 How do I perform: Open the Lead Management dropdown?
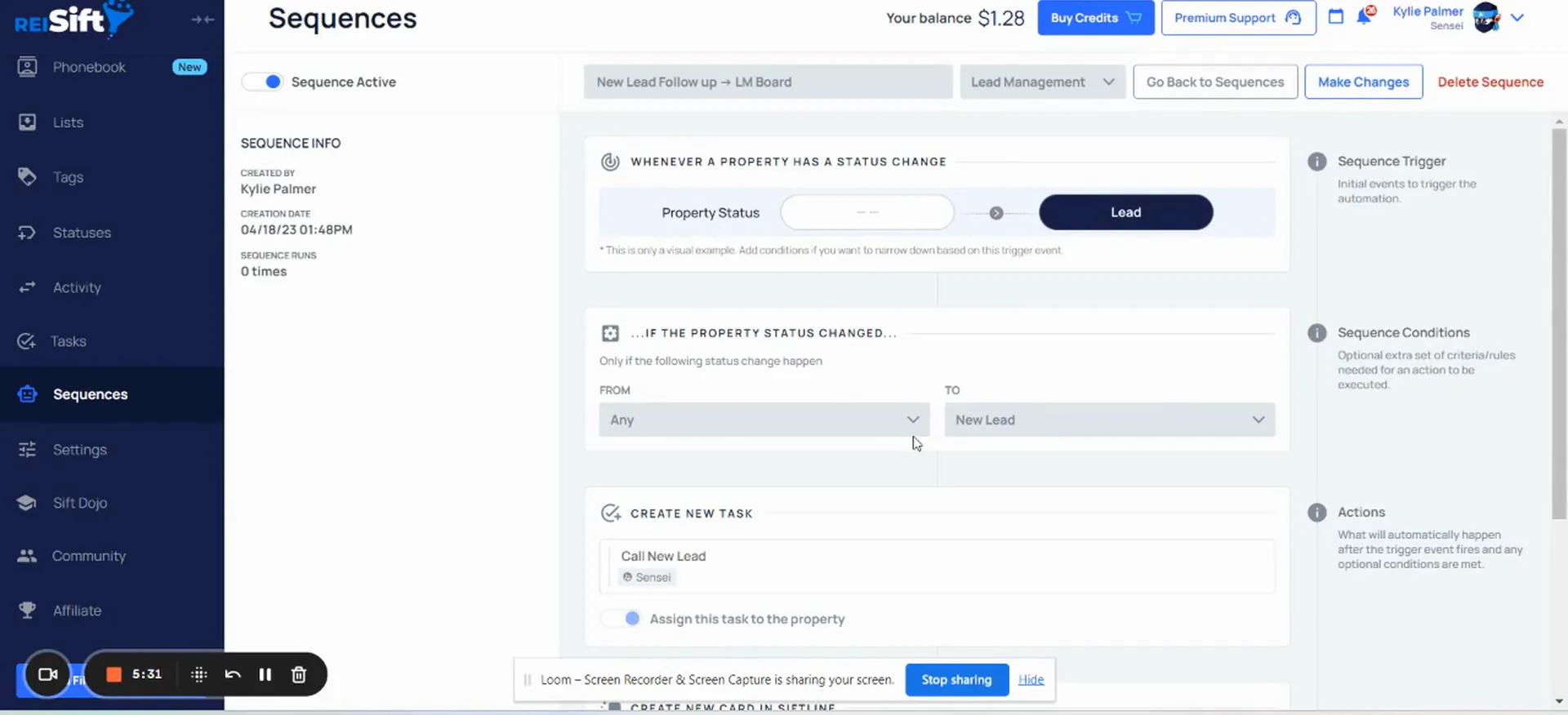pos(1042,82)
